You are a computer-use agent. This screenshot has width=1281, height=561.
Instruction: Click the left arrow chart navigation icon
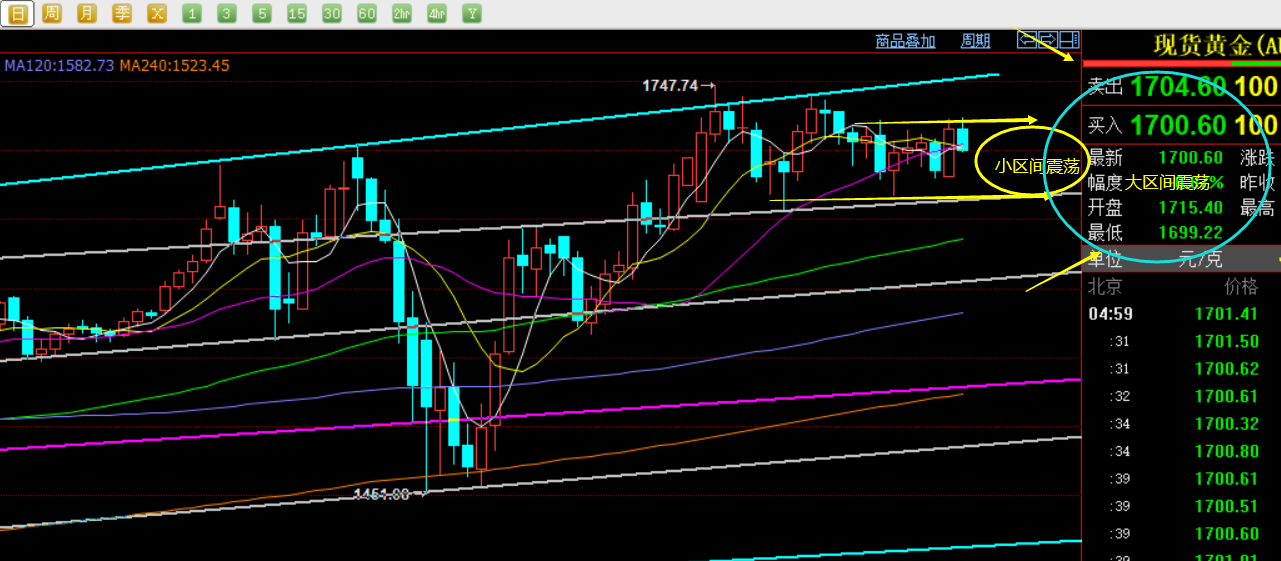(x=1027, y=40)
